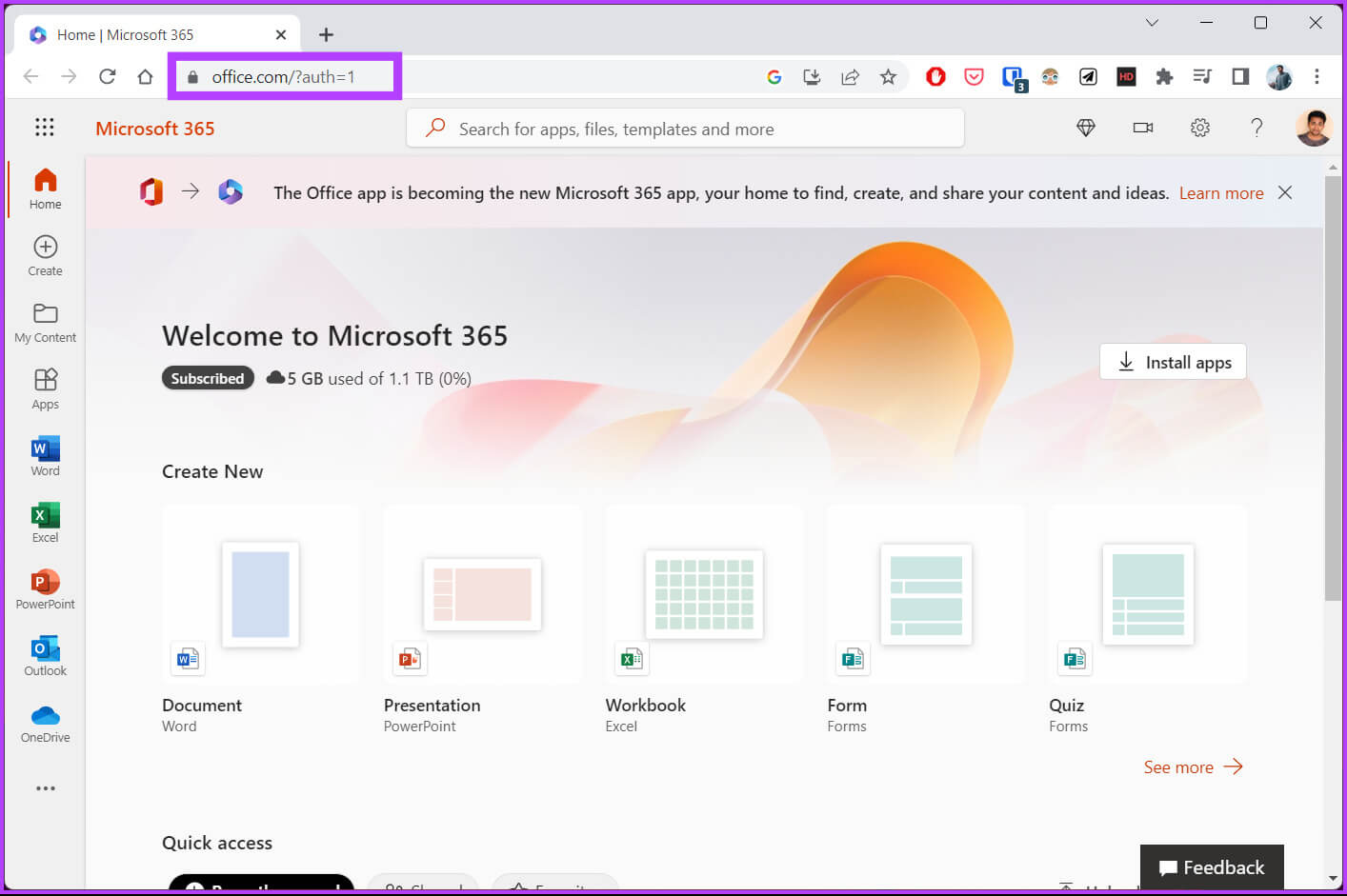Viewport: 1347px width, 896px height.
Task: Select the Home | Microsoft 365 tab
Action: click(157, 35)
